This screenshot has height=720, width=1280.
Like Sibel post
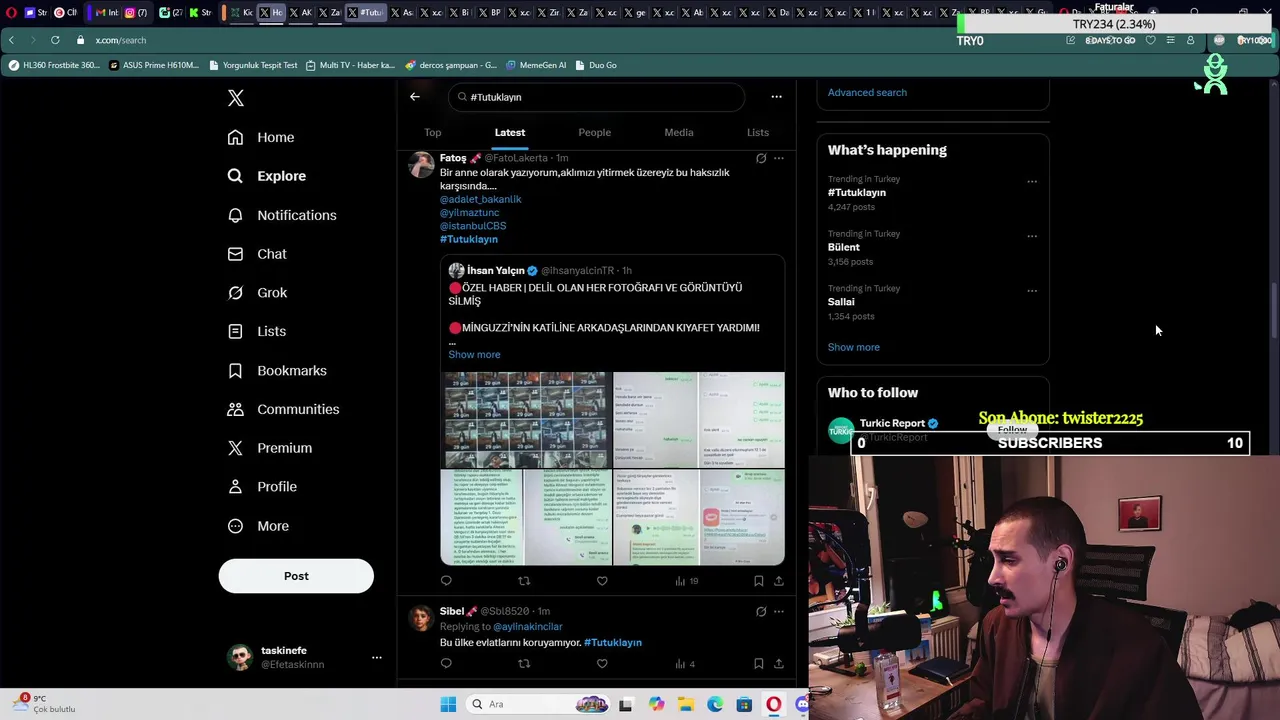[x=602, y=663]
